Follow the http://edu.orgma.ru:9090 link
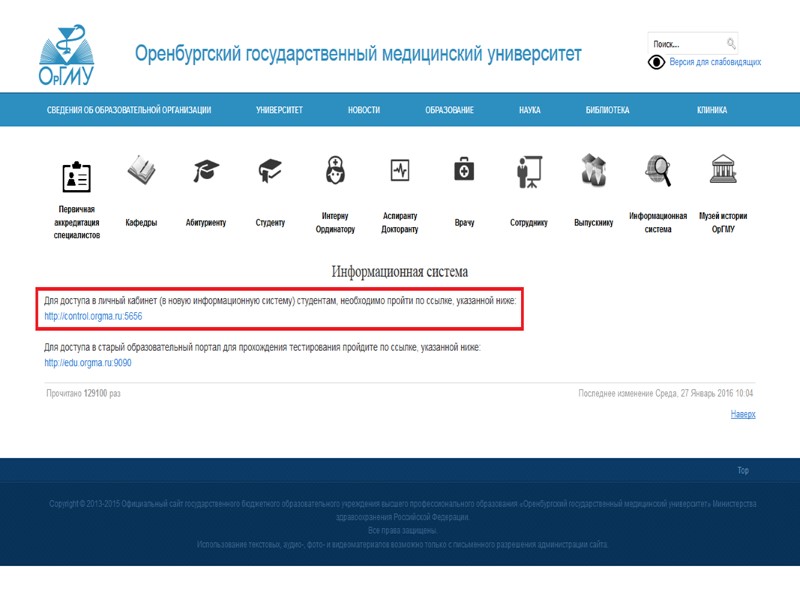800x600 pixels. [88, 363]
